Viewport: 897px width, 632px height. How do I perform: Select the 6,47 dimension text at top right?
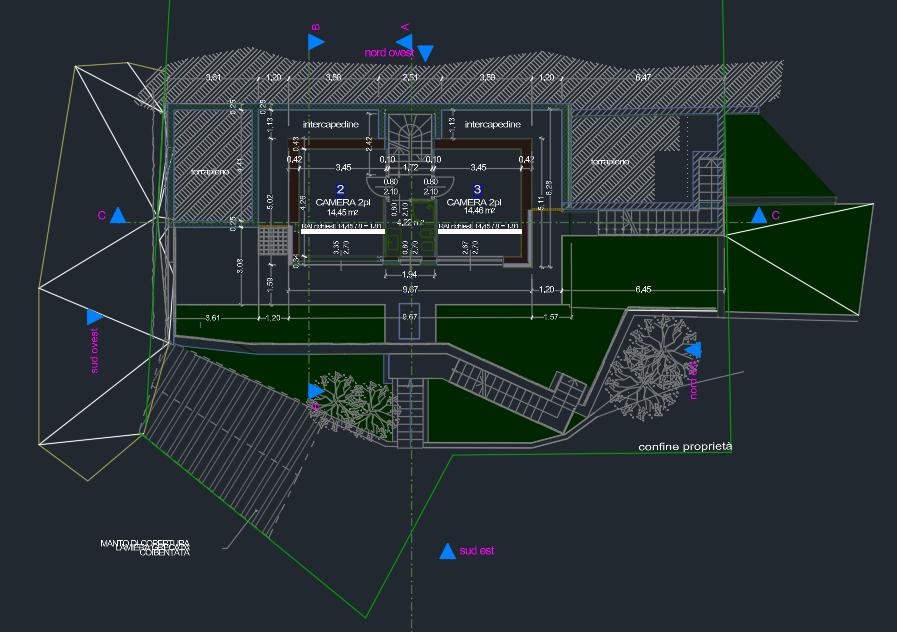[642, 77]
